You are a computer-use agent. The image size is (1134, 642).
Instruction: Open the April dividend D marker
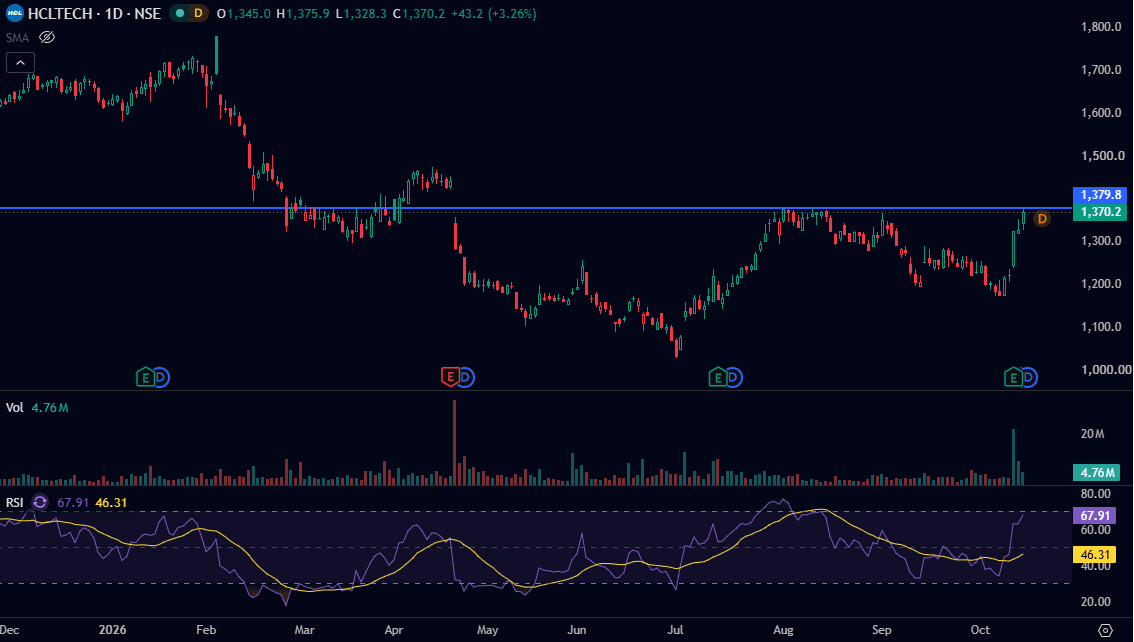click(x=466, y=377)
